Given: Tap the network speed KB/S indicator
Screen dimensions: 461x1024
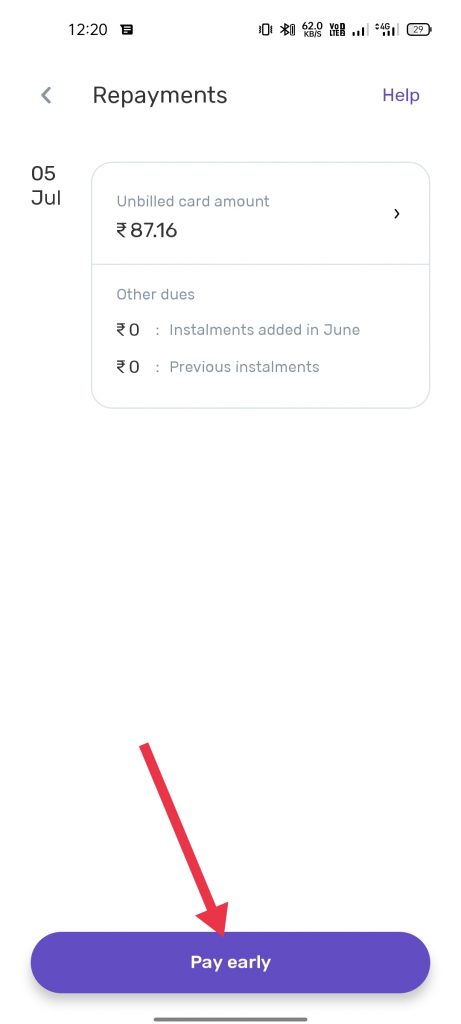Looking at the screenshot, I should coord(312,29).
